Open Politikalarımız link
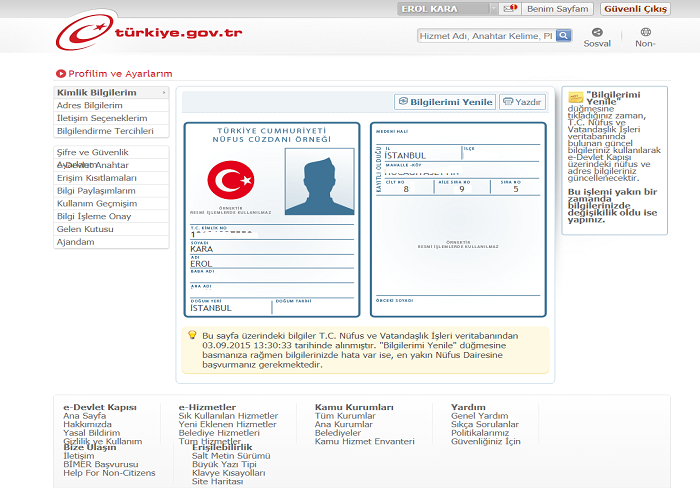Viewport: 700px width, 488px height. click(480, 433)
